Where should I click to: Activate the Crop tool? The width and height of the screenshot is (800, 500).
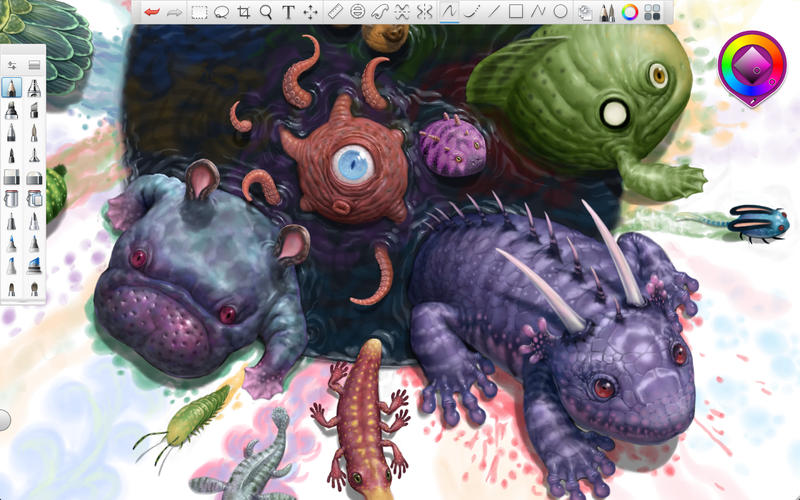point(244,12)
